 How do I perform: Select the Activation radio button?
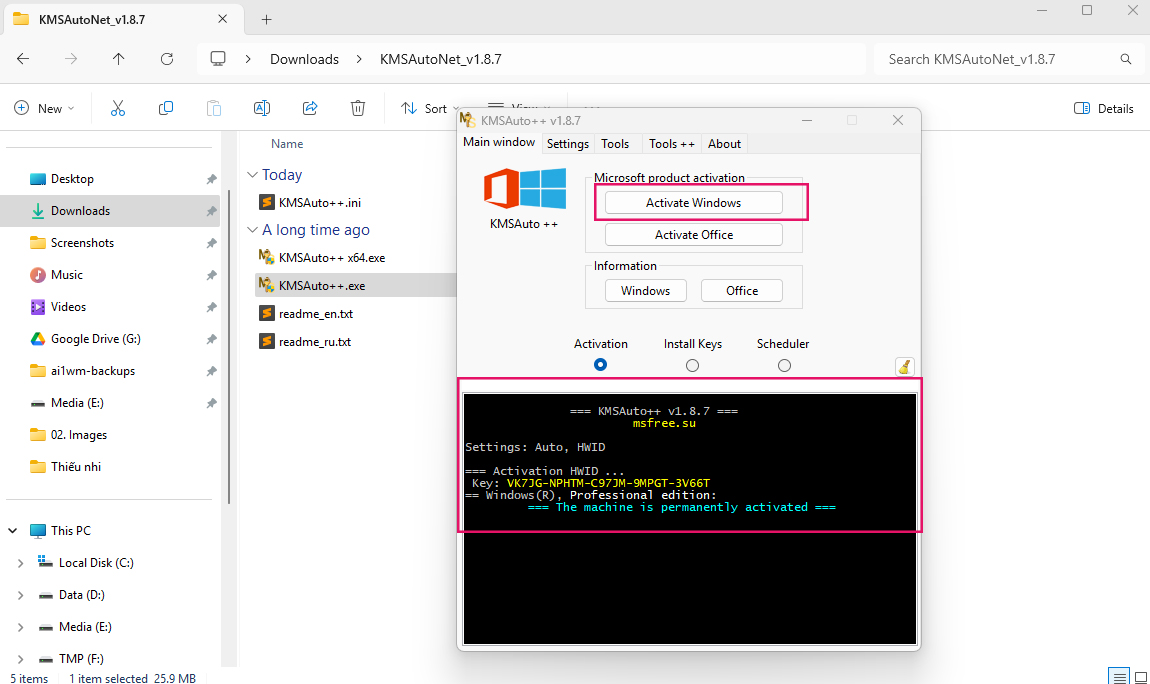[x=600, y=365]
